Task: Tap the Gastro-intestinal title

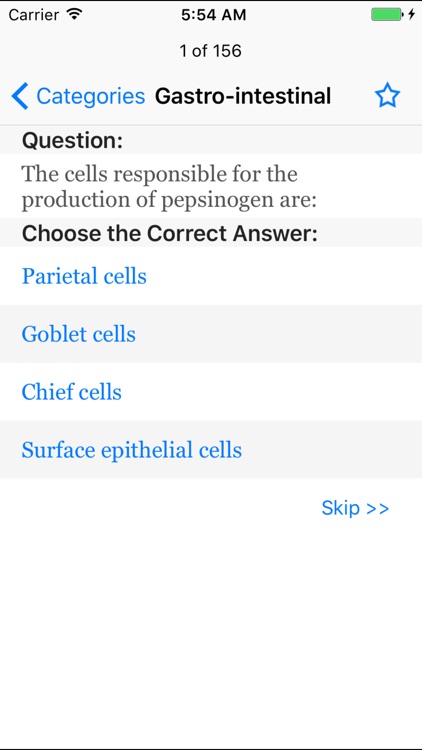Action: coord(243,96)
